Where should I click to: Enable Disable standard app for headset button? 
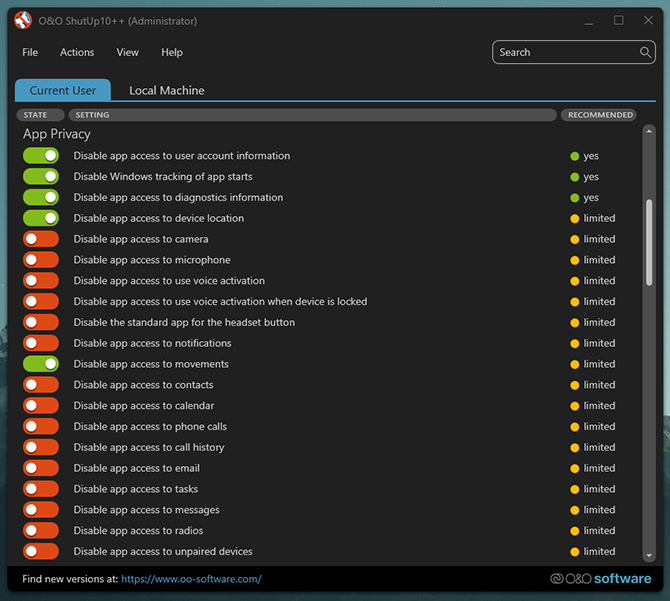tap(41, 322)
